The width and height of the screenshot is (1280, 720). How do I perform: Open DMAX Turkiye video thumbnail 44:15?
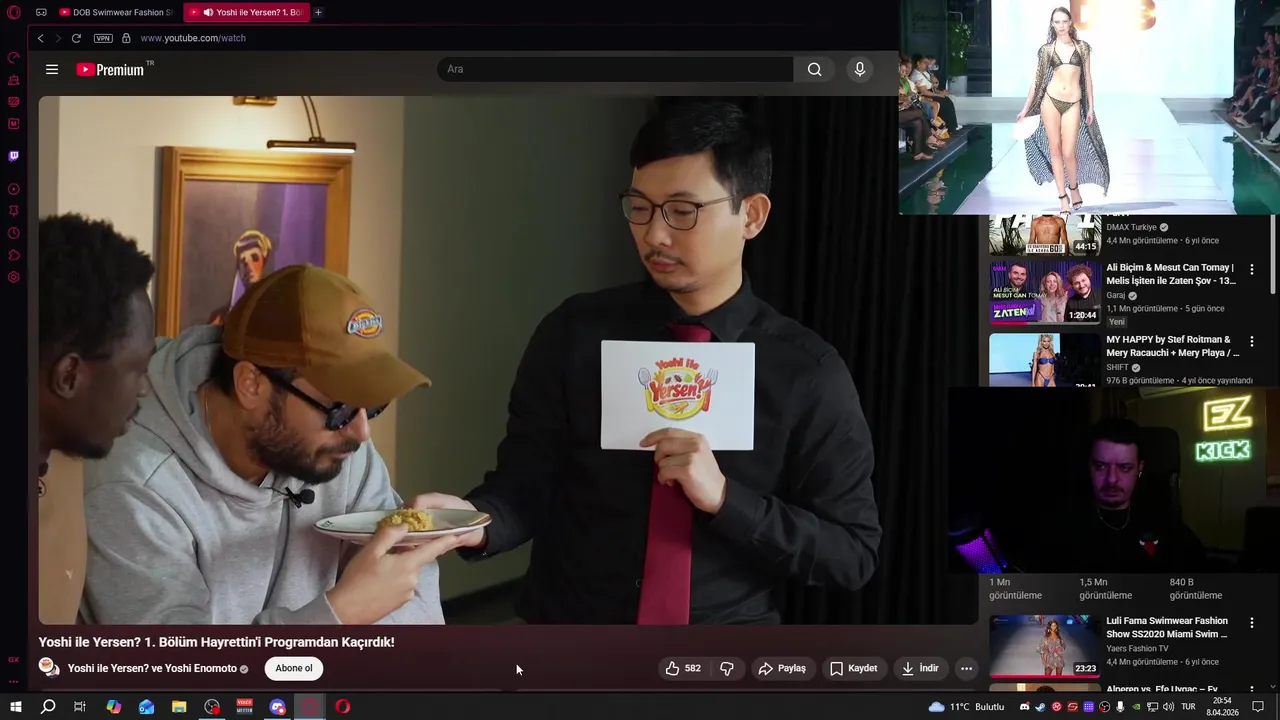(x=1044, y=234)
